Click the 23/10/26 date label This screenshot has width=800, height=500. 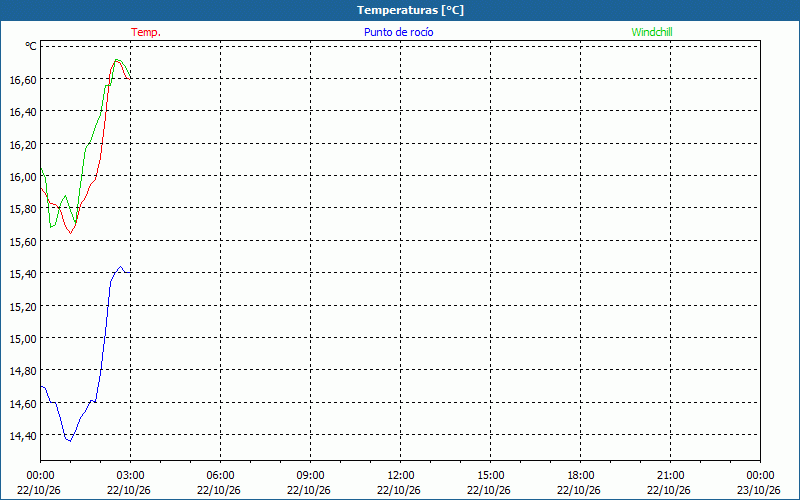pos(759,490)
